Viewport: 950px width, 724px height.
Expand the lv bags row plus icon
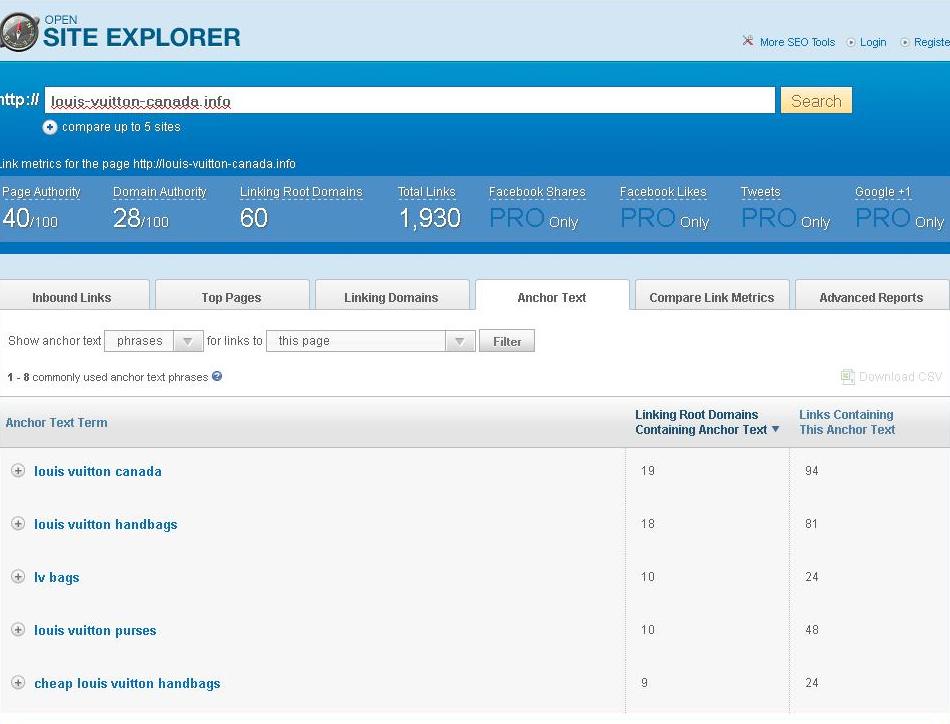point(18,577)
